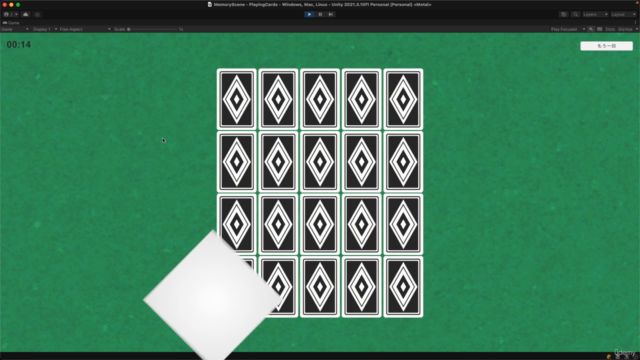
Task: Select the Game tab
Action: click(x=11, y=23)
